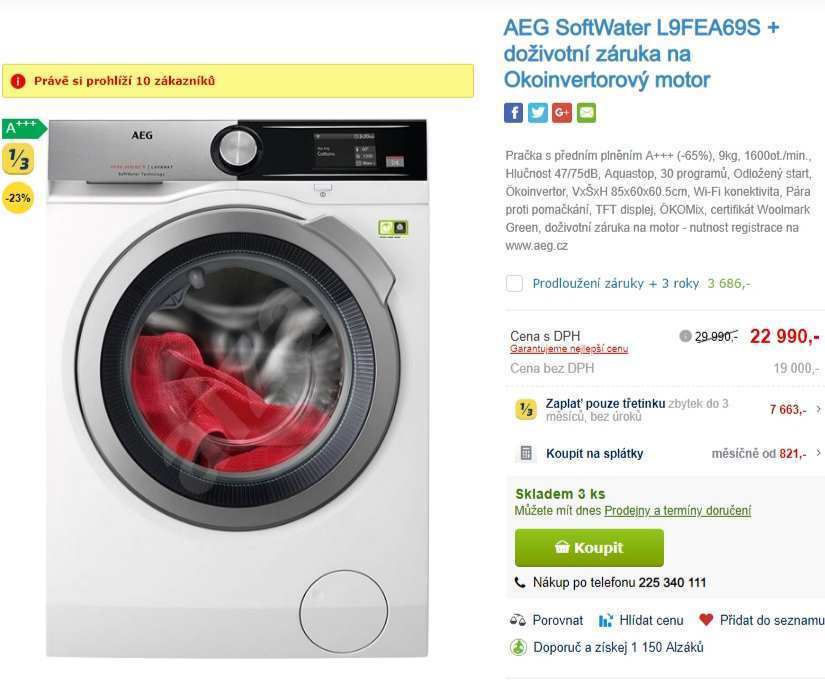This screenshot has width=825, height=681.
Task: Share product via Google Plus icon
Action: 561,113
